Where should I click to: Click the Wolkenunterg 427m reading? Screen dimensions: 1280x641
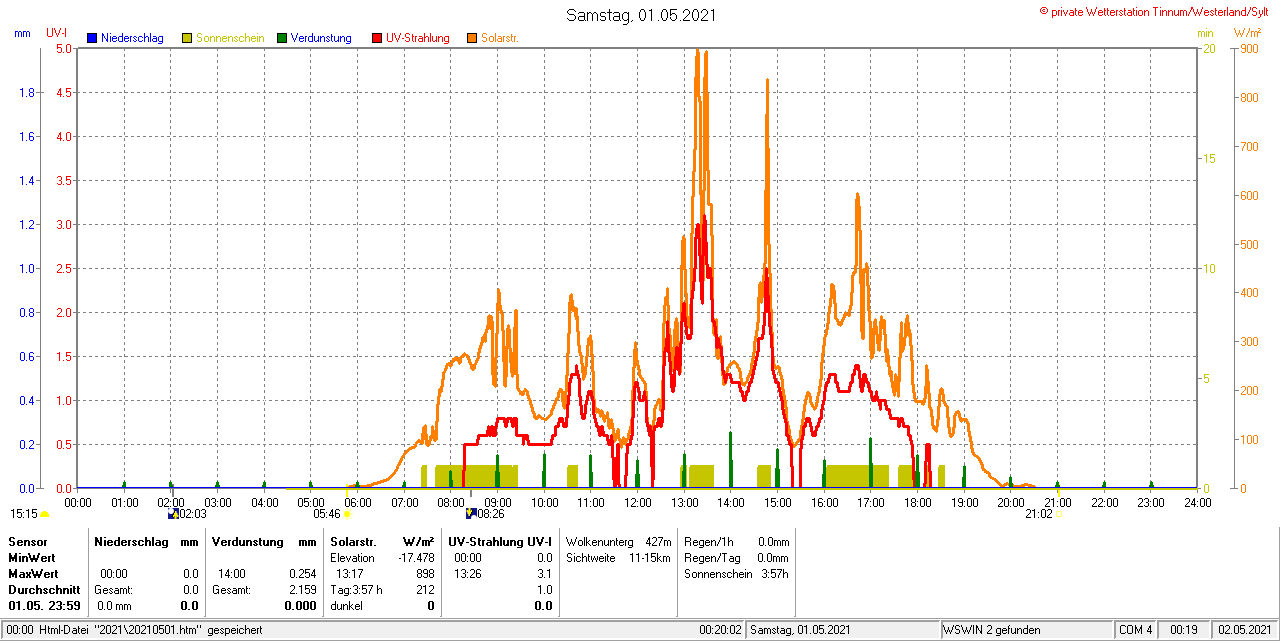[x=618, y=541]
